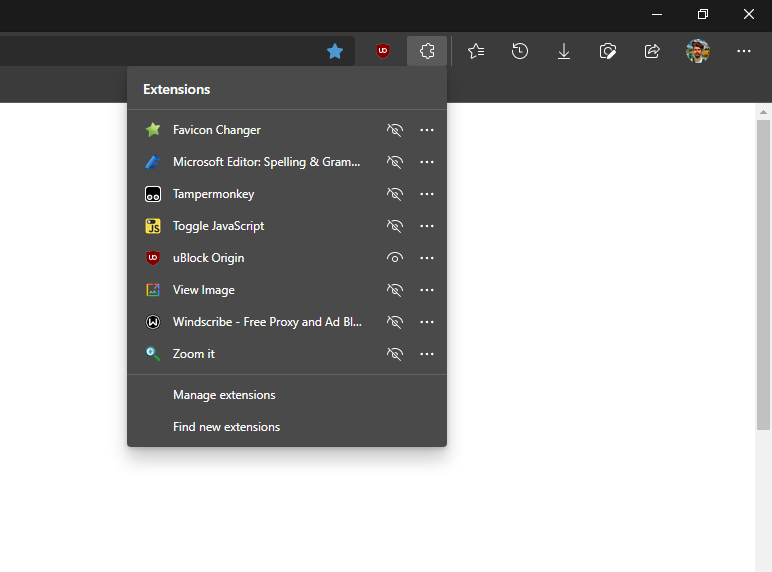Click the Favicon Changer green star icon

[x=153, y=130]
